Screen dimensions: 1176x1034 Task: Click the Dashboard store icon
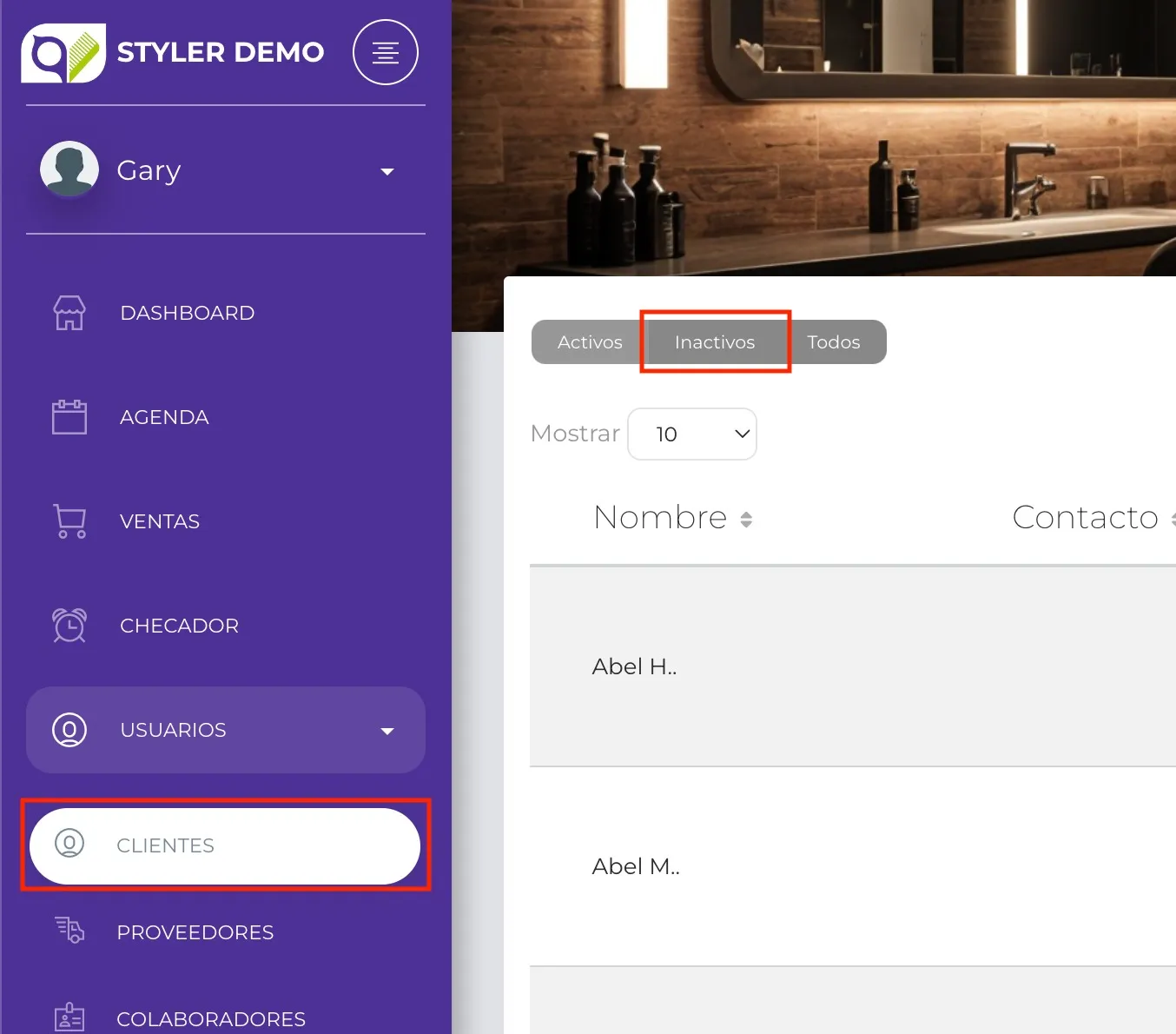[69, 313]
